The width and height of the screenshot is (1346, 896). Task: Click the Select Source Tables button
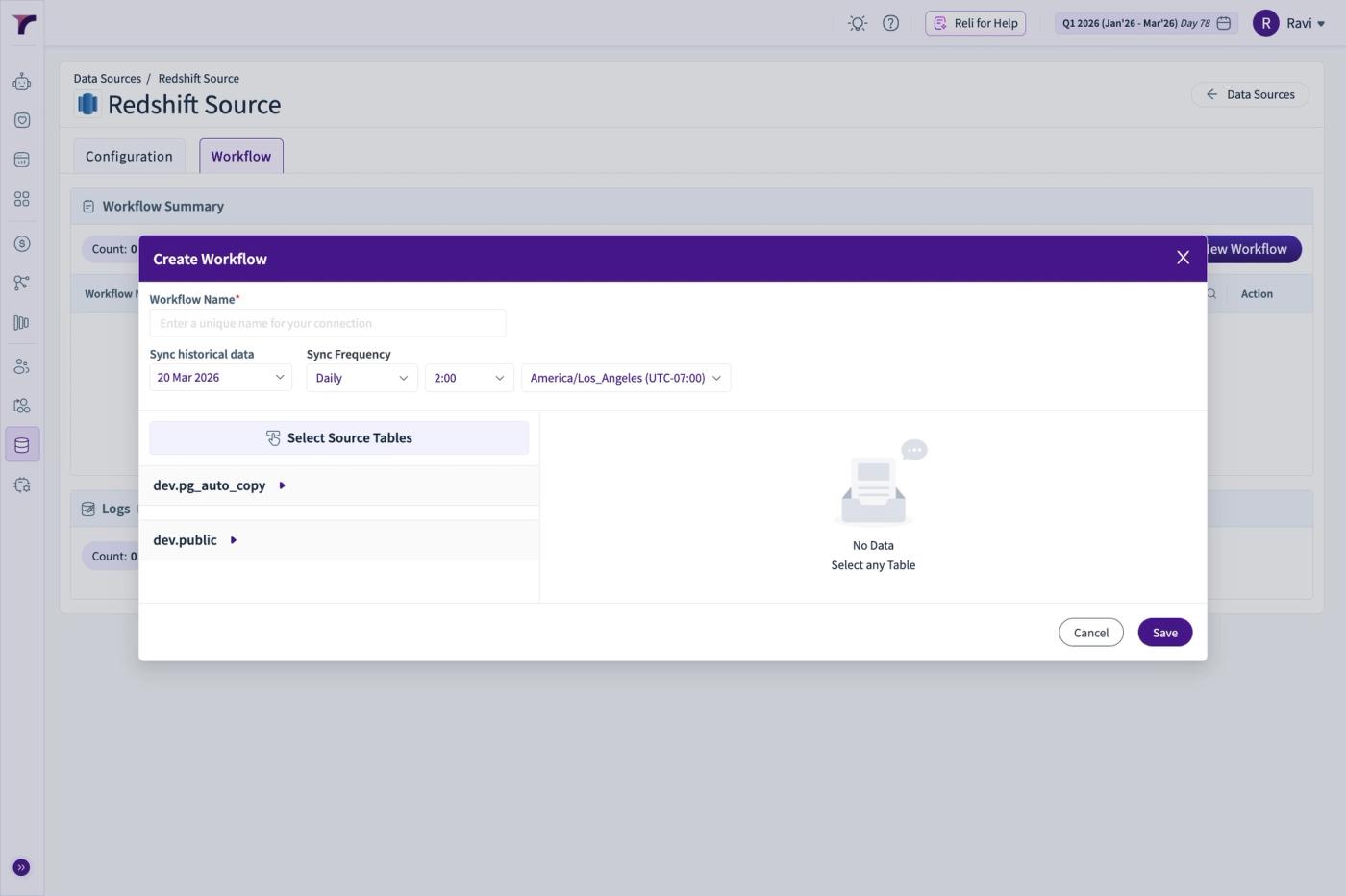click(x=339, y=438)
